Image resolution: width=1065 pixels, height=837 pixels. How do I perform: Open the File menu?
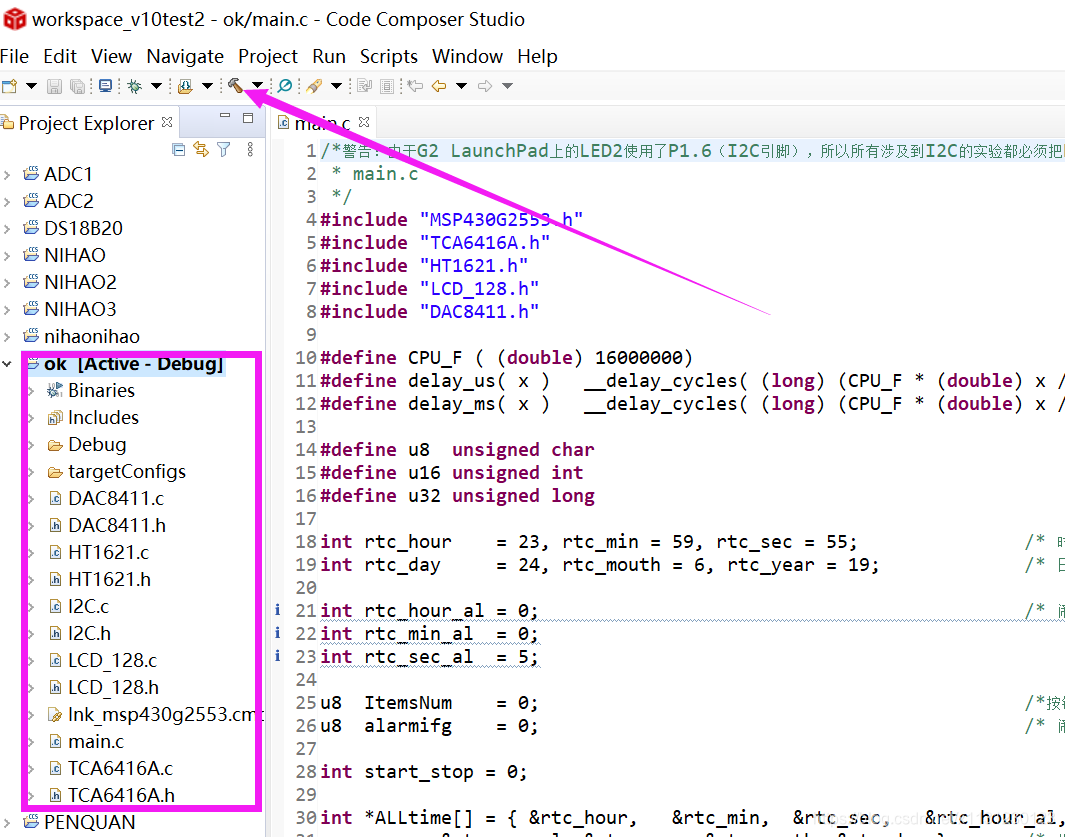(x=14, y=56)
